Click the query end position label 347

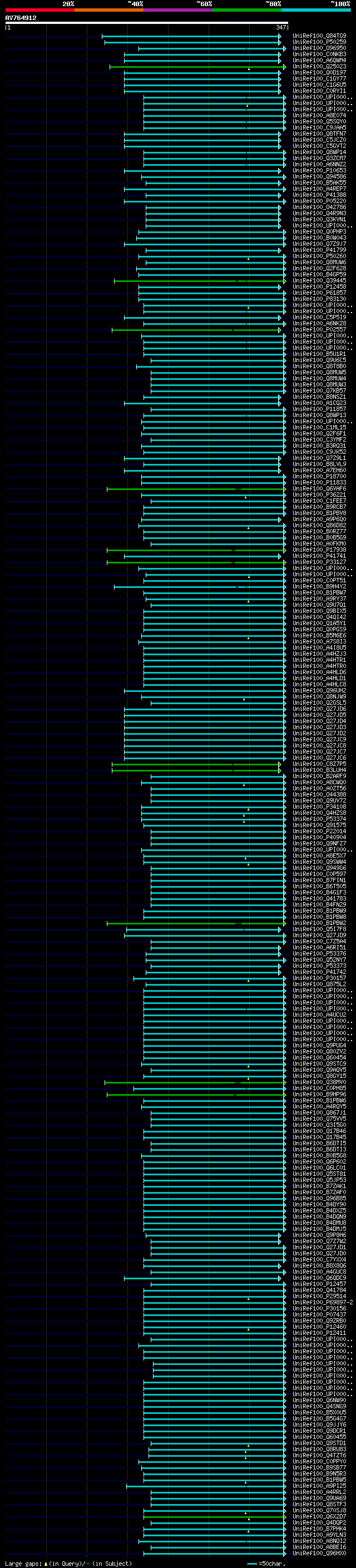[x=280, y=27]
